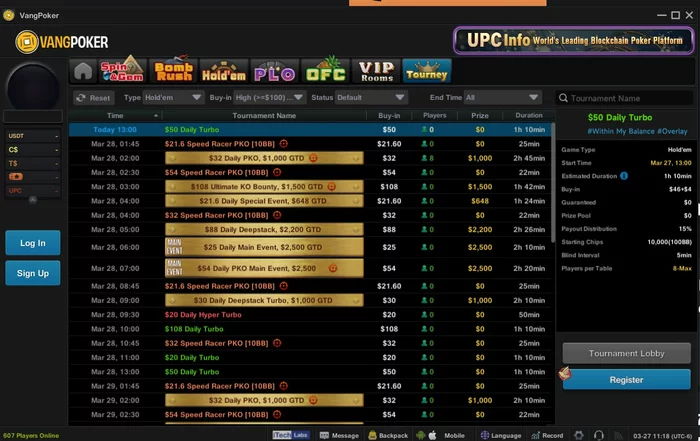The height and width of the screenshot is (441, 700).
Task: Open the Bomb Rush game tab
Action: click(174, 70)
